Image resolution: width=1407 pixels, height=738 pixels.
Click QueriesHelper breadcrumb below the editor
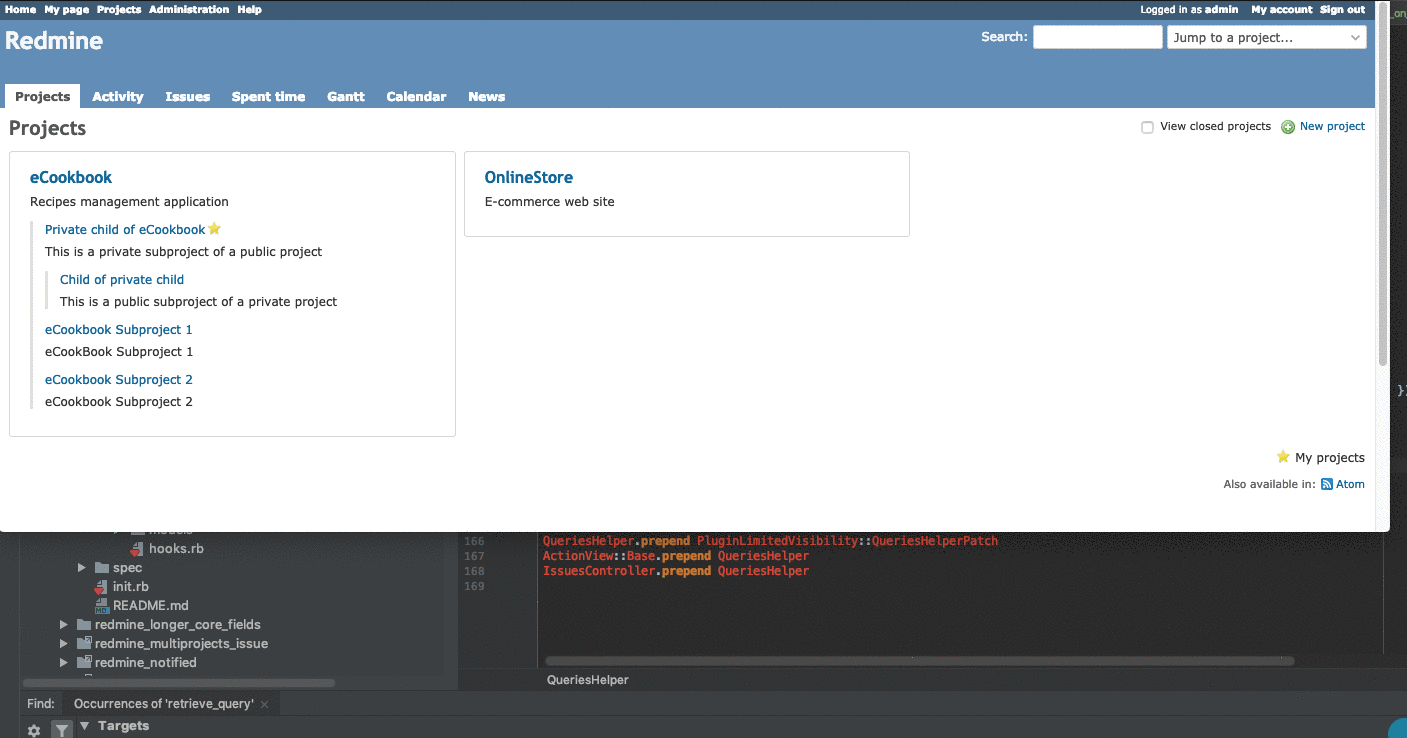click(588, 680)
